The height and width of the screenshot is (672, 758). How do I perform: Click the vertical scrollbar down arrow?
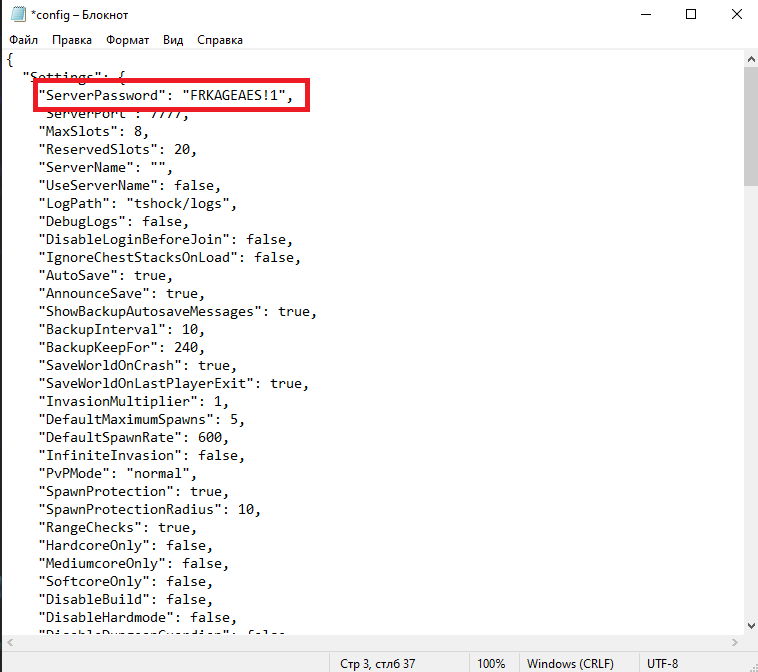tap(751, 626)
